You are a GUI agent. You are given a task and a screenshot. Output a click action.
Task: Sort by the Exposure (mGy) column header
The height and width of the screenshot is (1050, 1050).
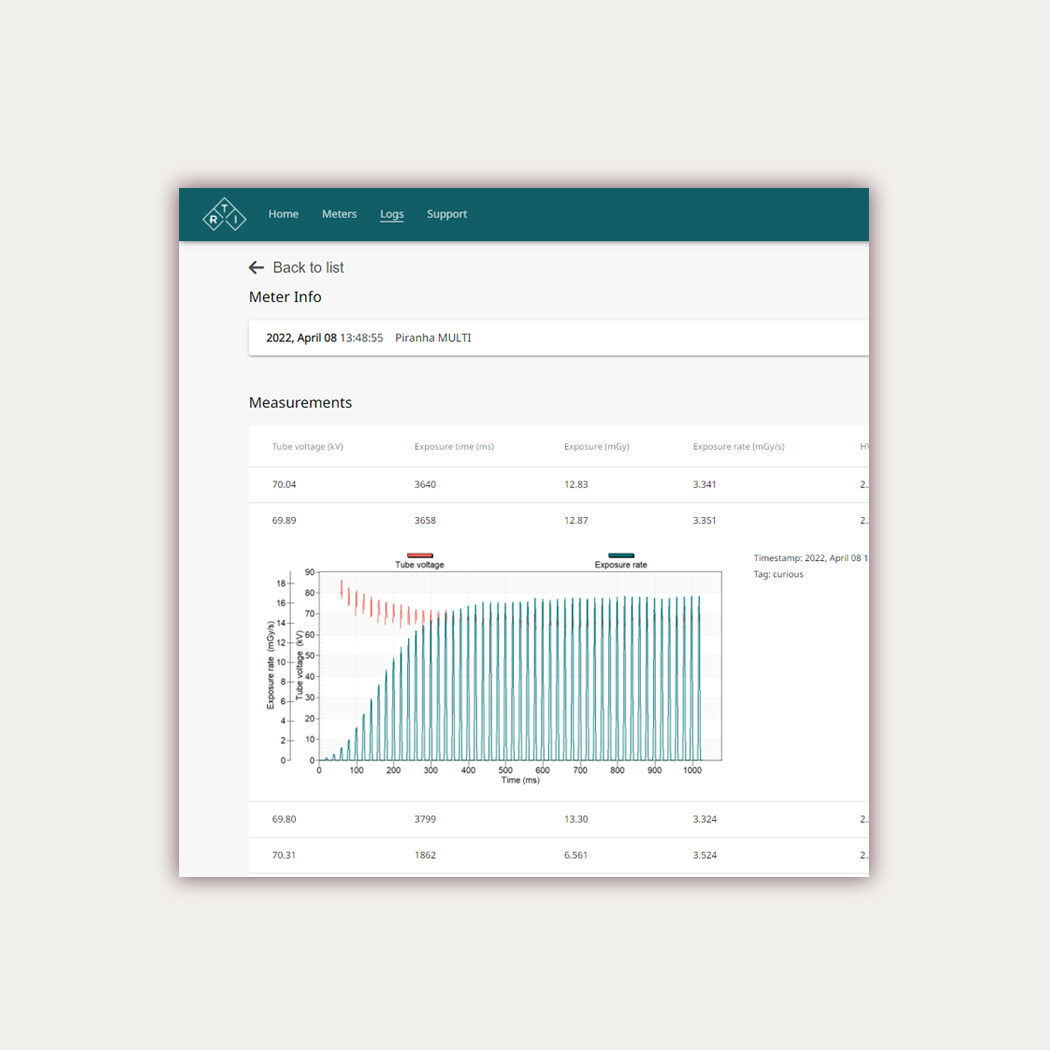click(596, 447)
